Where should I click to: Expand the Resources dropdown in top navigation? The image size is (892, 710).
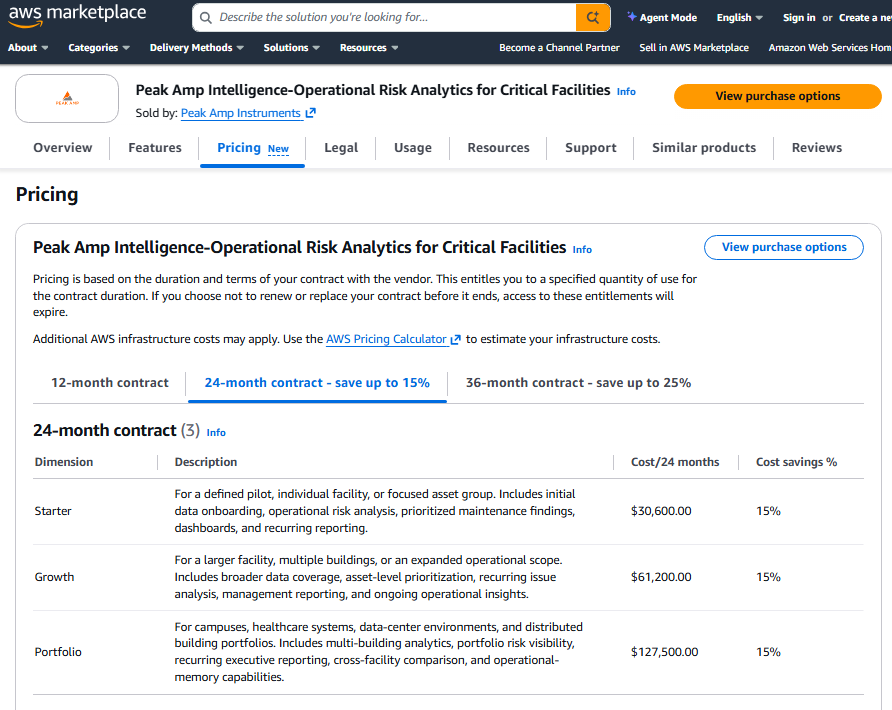[369, 48]
